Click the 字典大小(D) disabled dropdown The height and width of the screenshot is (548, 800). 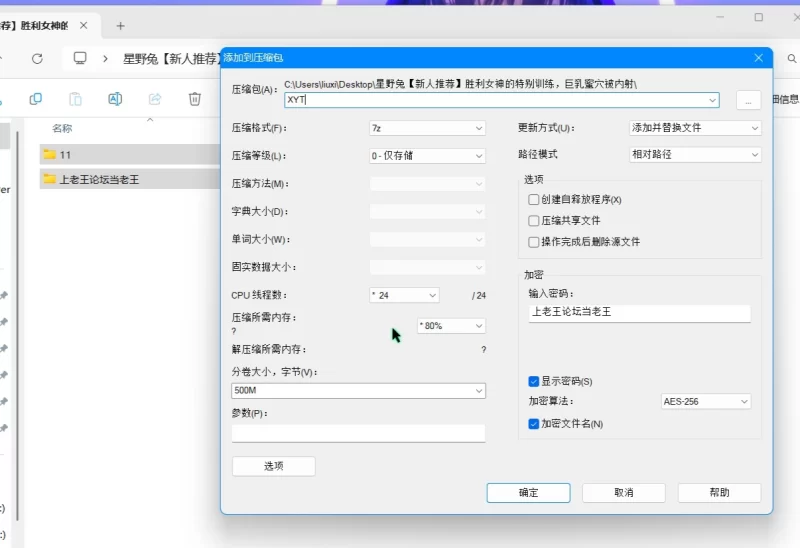click(427, 211)
